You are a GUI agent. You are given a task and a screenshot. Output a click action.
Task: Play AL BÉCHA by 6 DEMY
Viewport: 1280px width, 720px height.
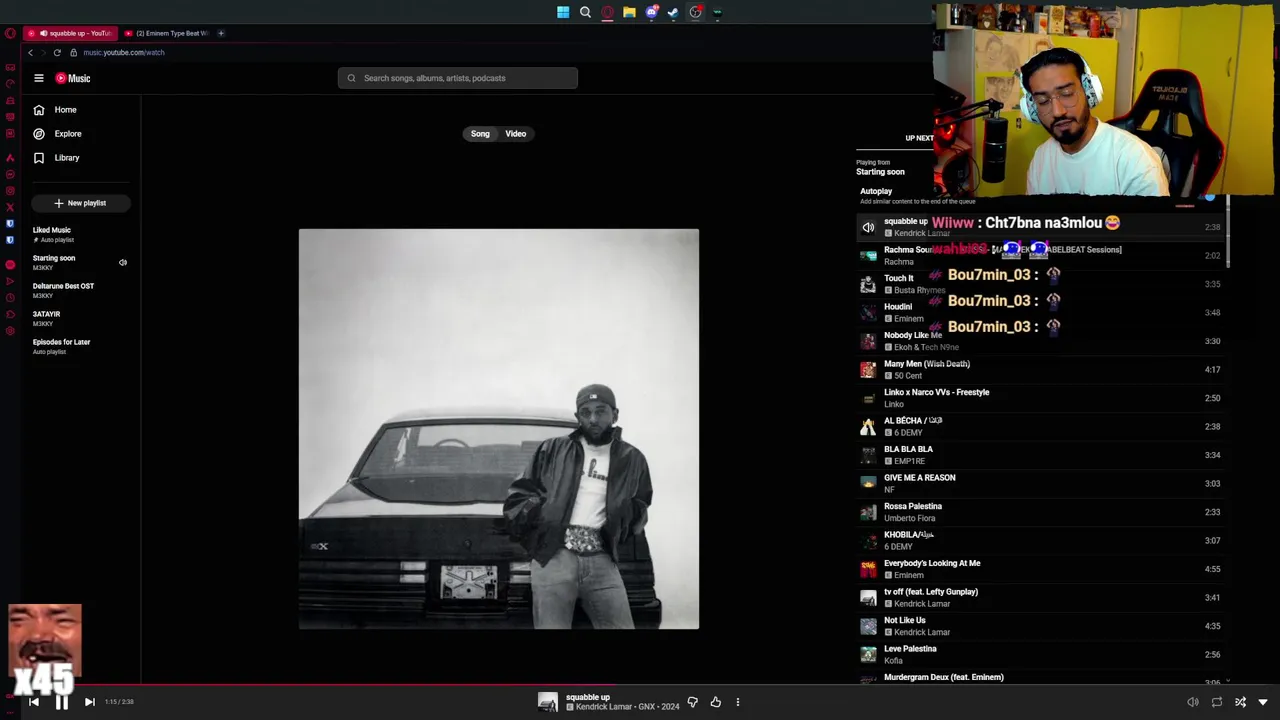pos(1042,427)
